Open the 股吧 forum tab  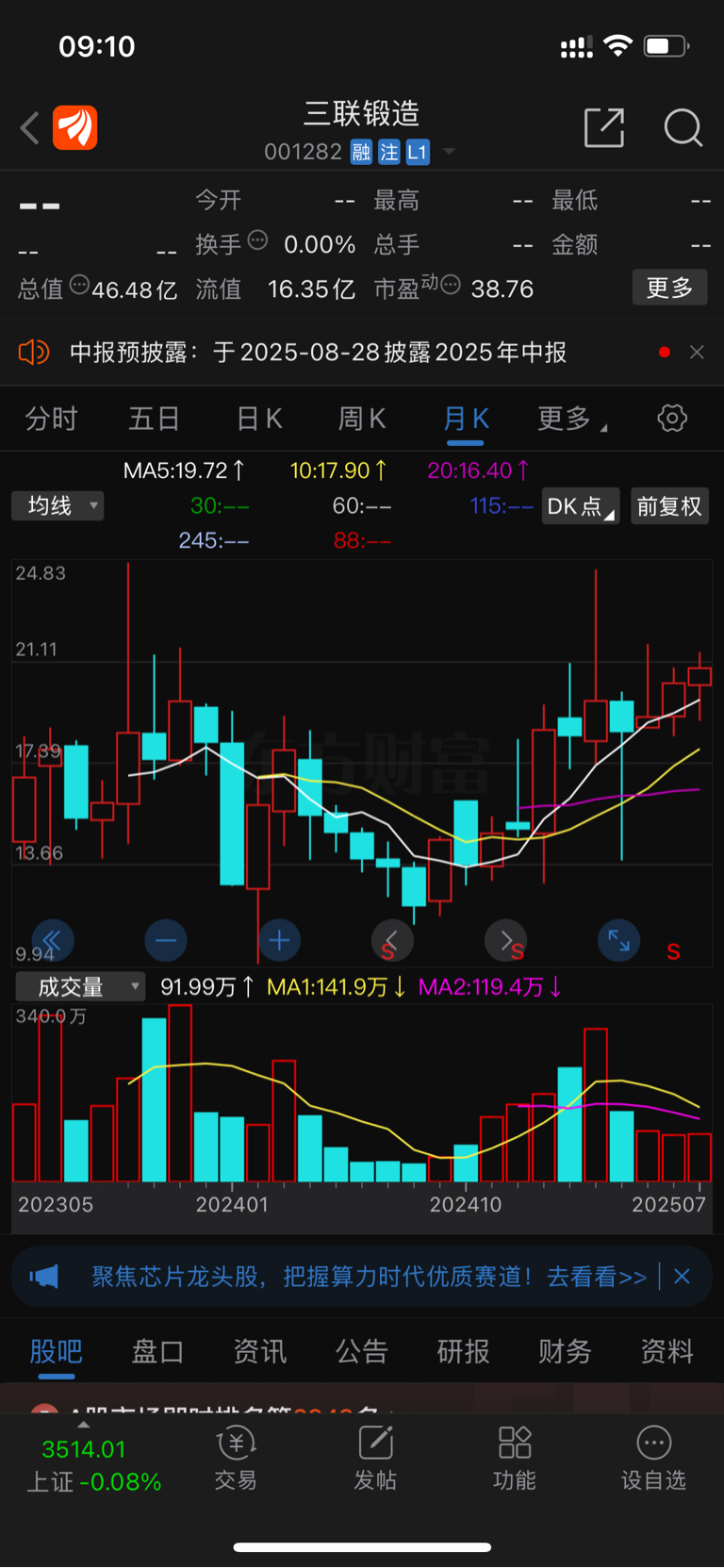[x=57, y=1351]
